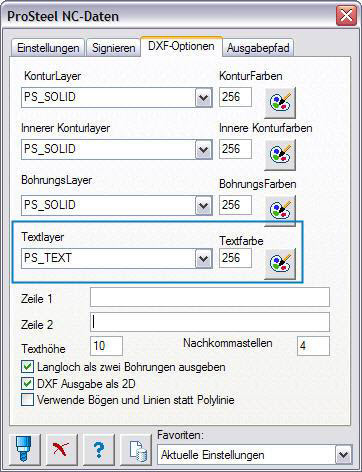Open the Favoriten dropdown list
362x472 pixels.
[343, 455]
